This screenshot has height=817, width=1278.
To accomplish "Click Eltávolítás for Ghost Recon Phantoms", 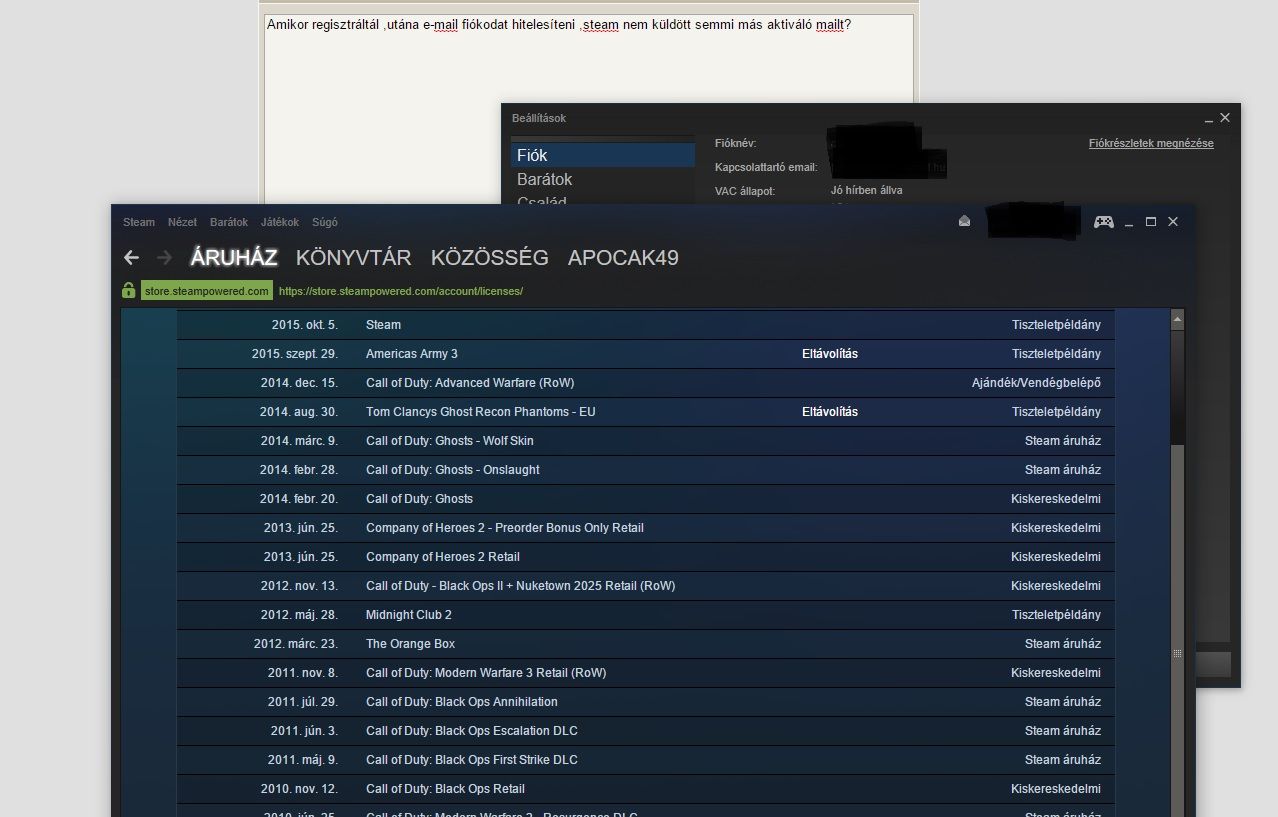I will [x=830, y=412].
